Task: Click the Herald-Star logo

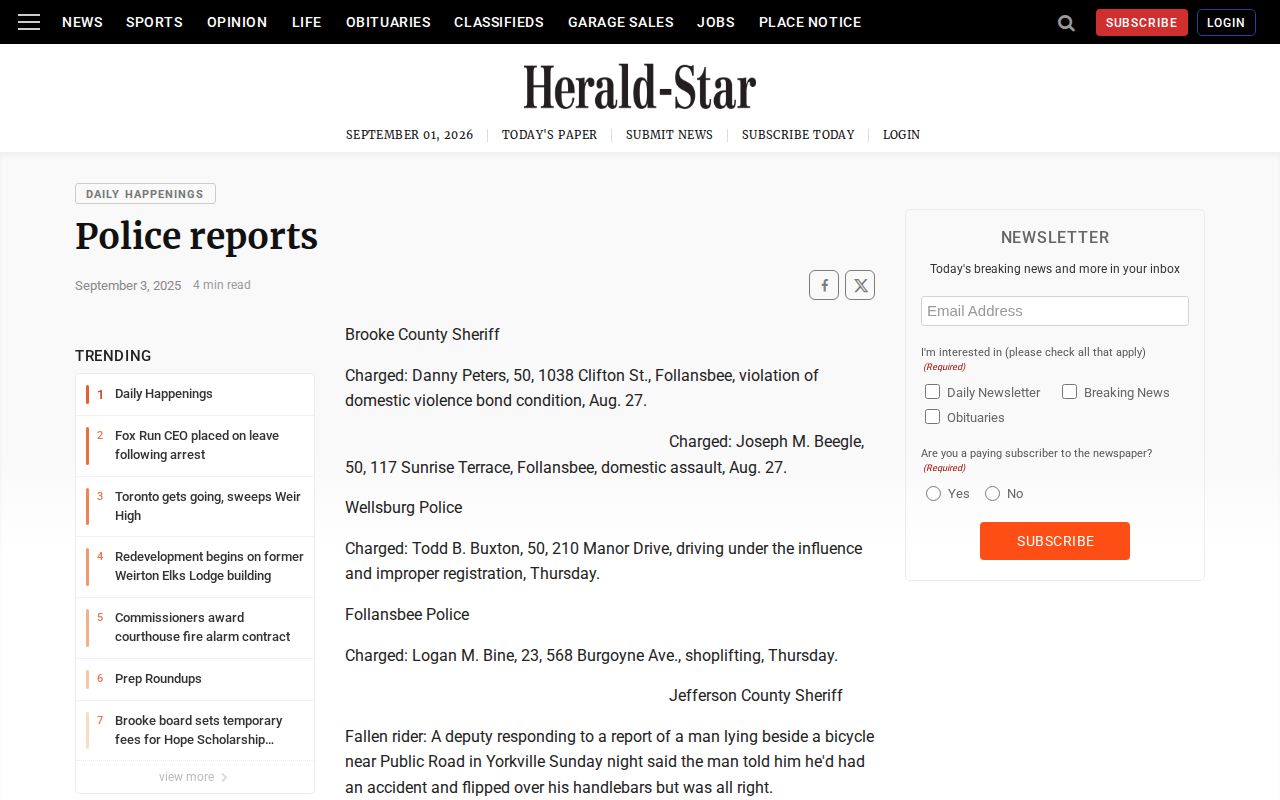Action: tap(640, 87)
